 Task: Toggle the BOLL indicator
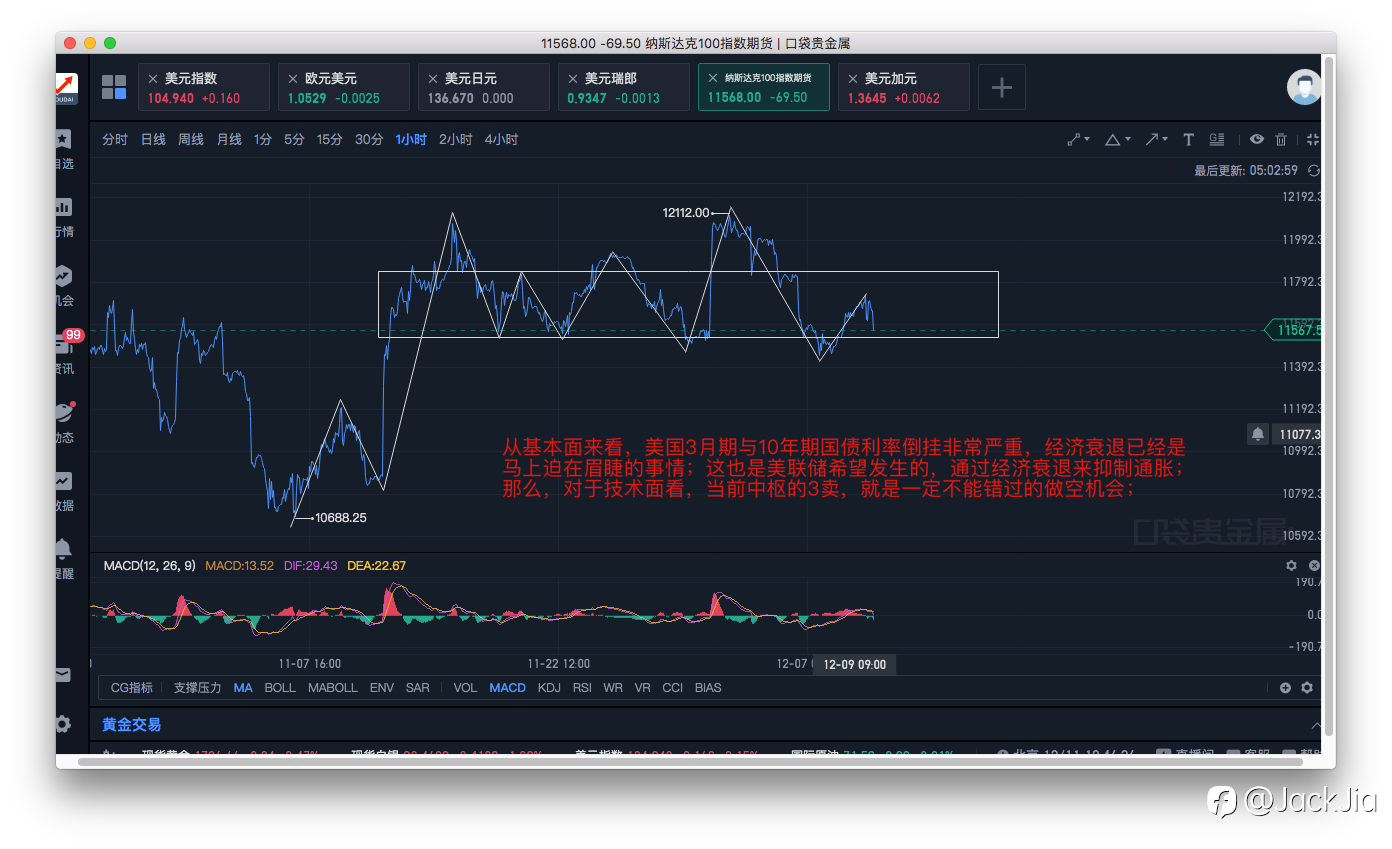[280, 688]
